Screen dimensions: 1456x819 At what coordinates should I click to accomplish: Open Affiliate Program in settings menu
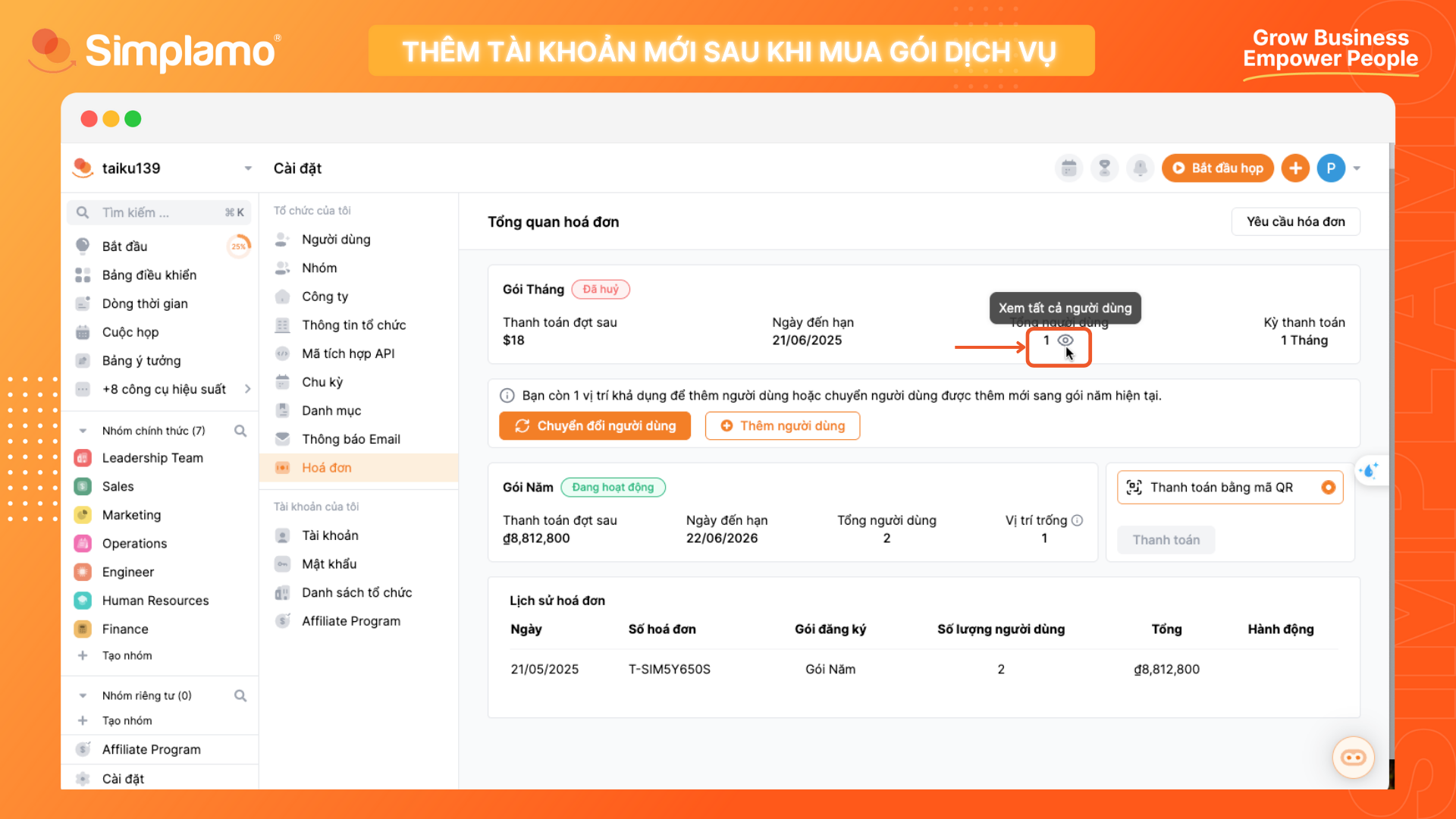350,621
